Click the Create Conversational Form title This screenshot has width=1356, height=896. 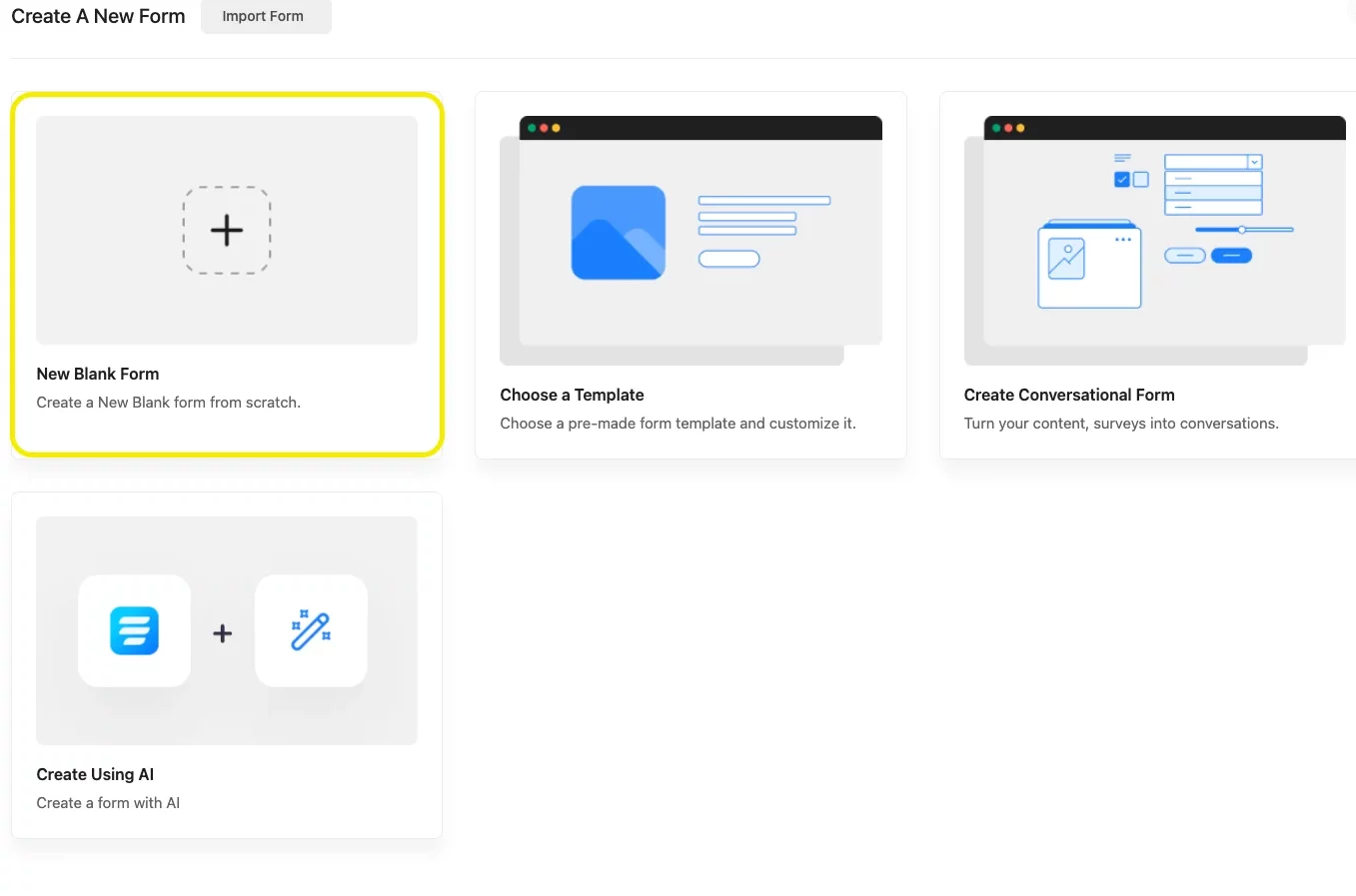pyautogui.click(x=1069, y=395)
